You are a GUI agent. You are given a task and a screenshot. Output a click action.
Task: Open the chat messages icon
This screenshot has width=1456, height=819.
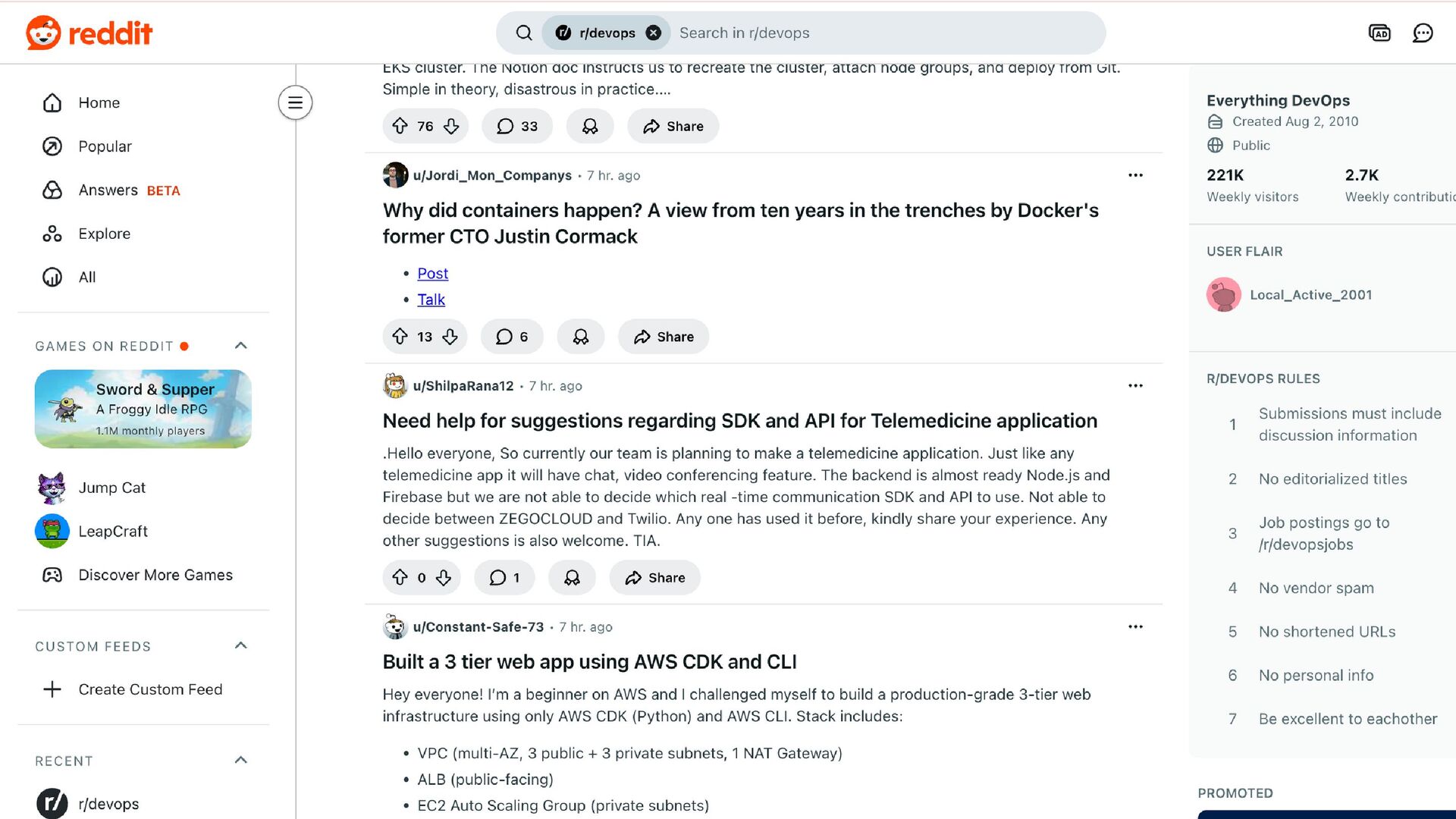point(1423,33)
